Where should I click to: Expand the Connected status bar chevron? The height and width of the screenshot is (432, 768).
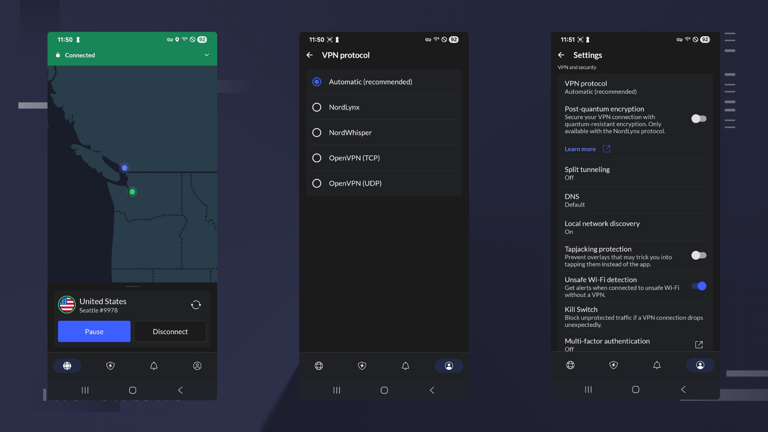(206, 55)
